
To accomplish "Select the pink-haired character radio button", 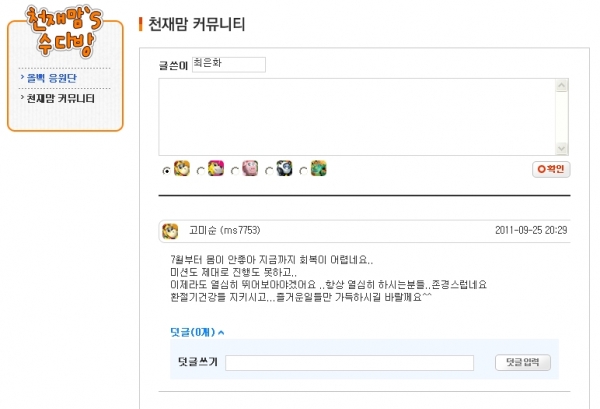I will pos(201,170).
